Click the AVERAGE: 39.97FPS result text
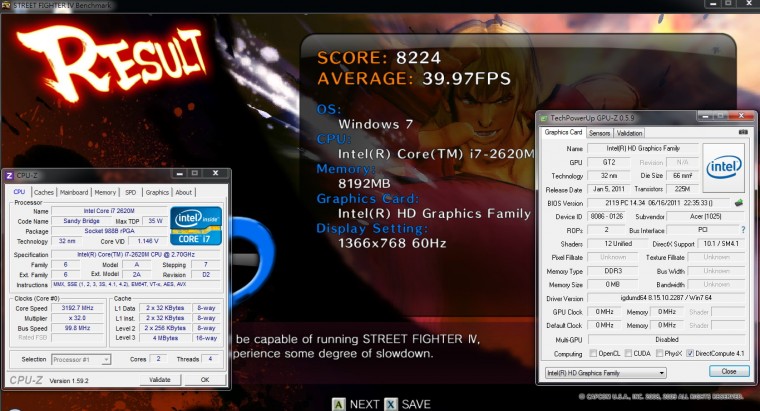 [414, 79]
